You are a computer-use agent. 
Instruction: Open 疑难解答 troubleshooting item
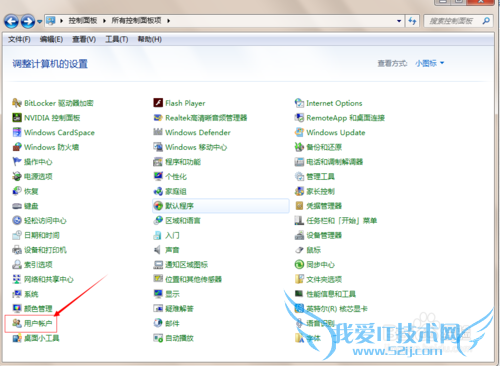173,308
